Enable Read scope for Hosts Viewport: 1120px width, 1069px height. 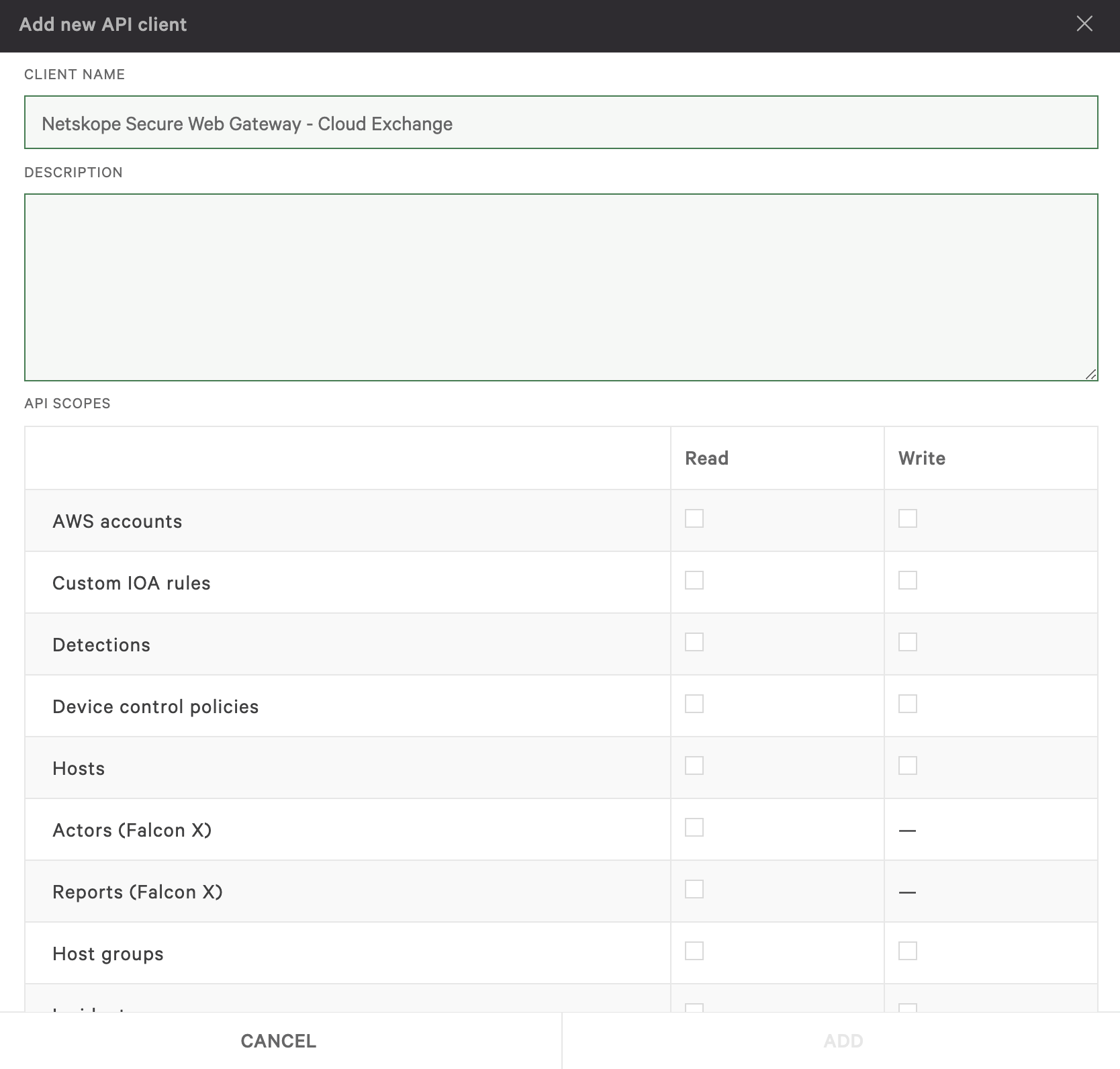tap(694, 765)
